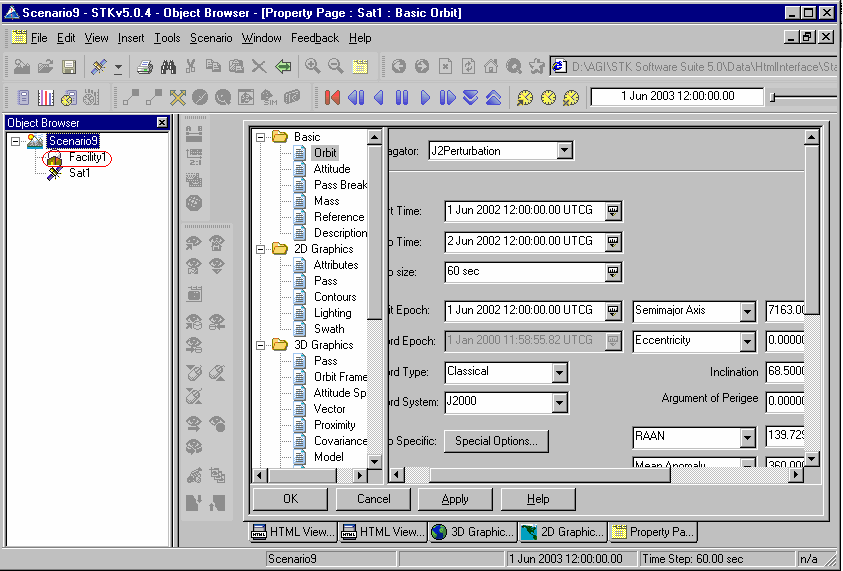This screenshot has width=843, height=571.
Task: Click the binoculars Find icon
Action: click(x=168, y=67)
